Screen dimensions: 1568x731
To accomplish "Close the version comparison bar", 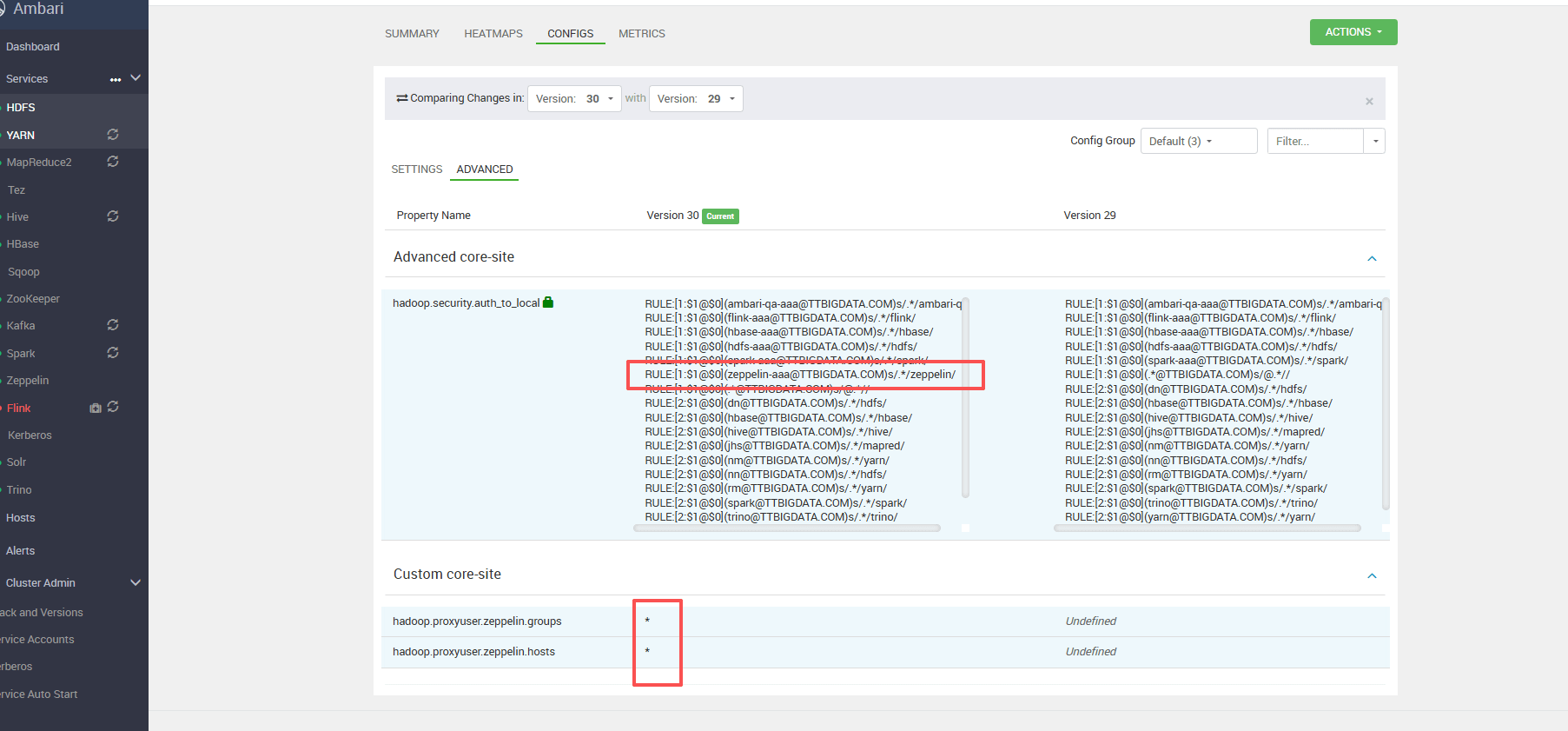I will pos(1369,102).
